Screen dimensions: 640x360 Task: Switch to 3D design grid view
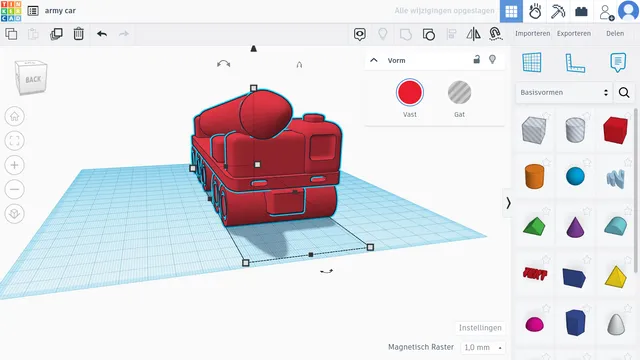point(511,11)
